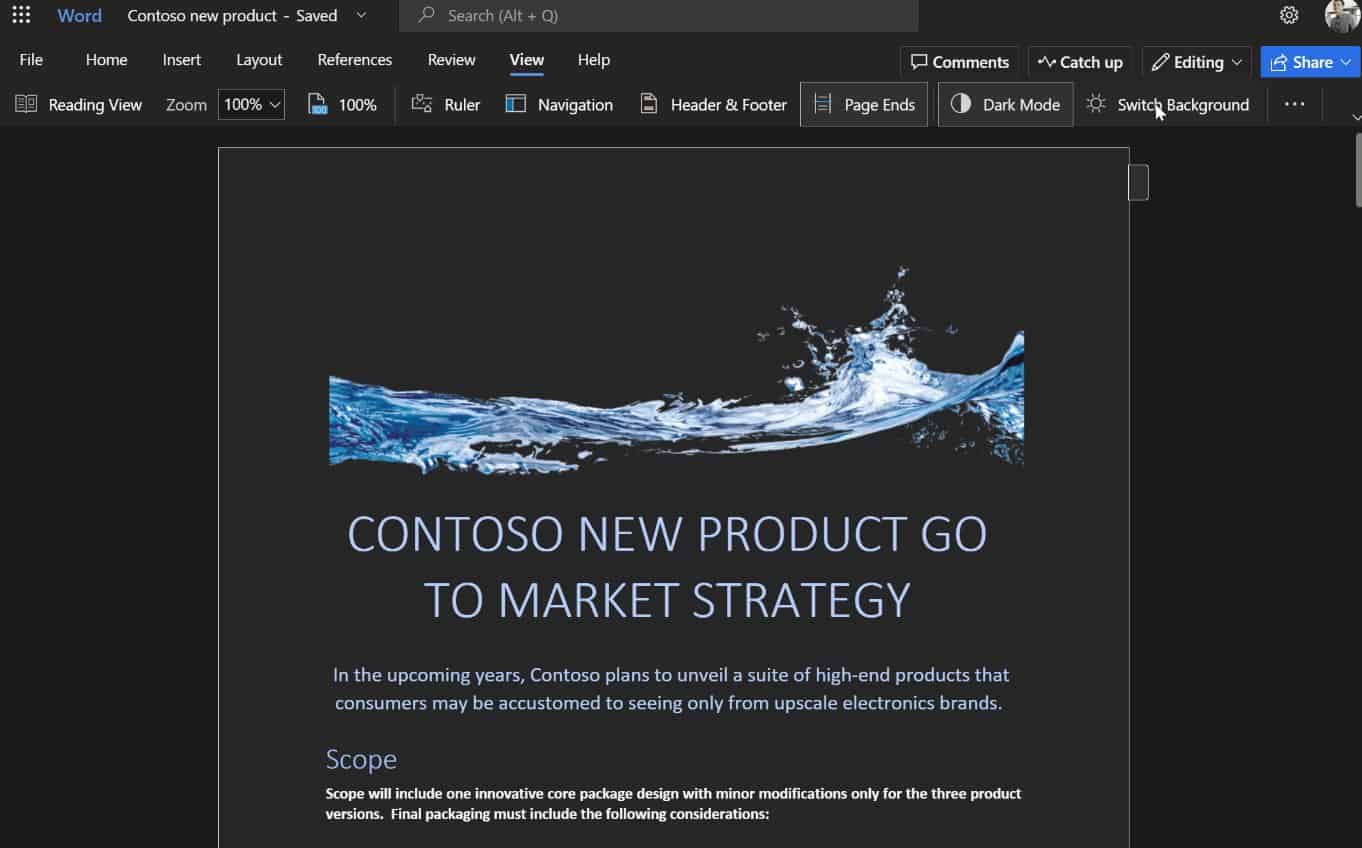Open the File menu
This screenshot has width=1362, height=848.
tap(31, 60)
